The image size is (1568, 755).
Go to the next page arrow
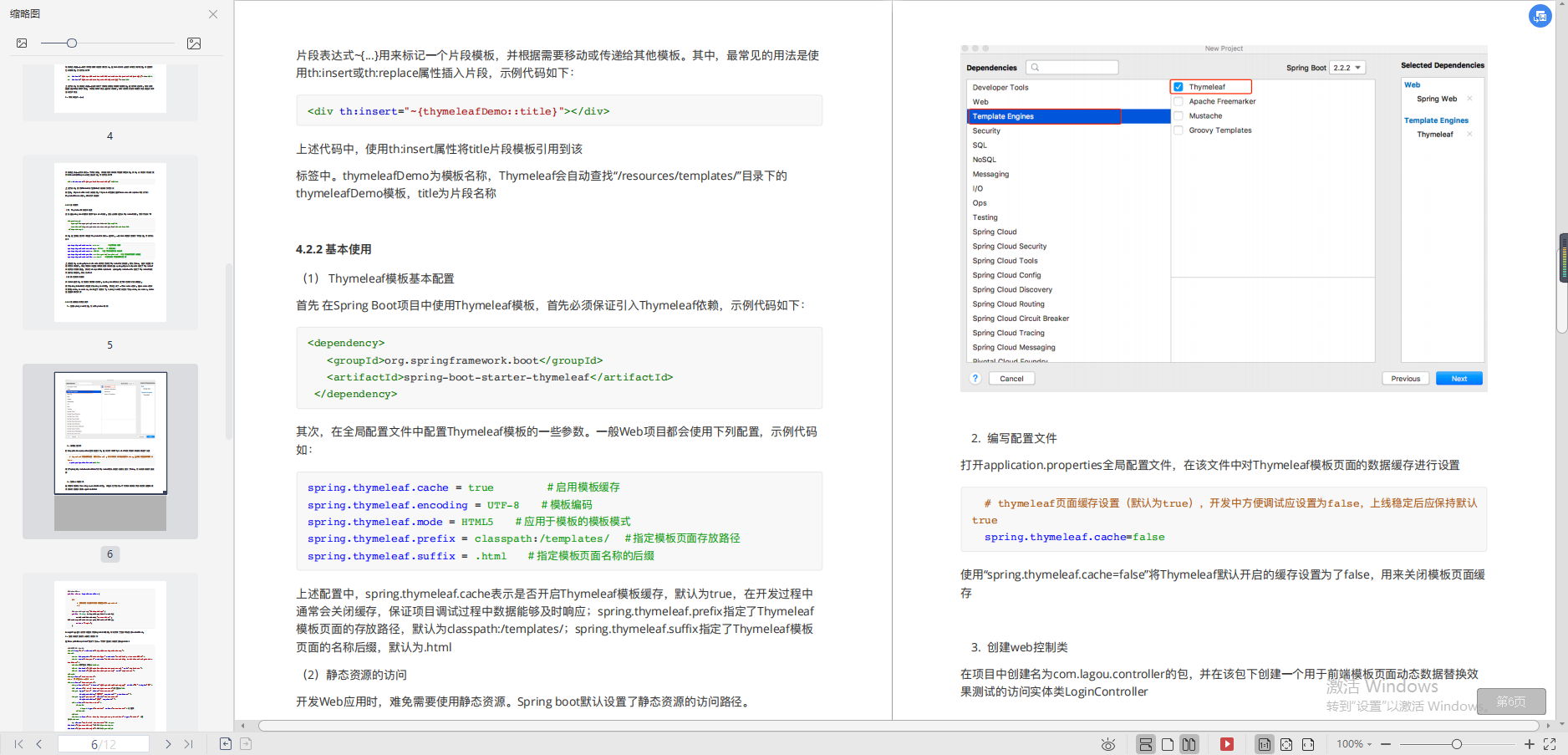click(x=168, y=744)
